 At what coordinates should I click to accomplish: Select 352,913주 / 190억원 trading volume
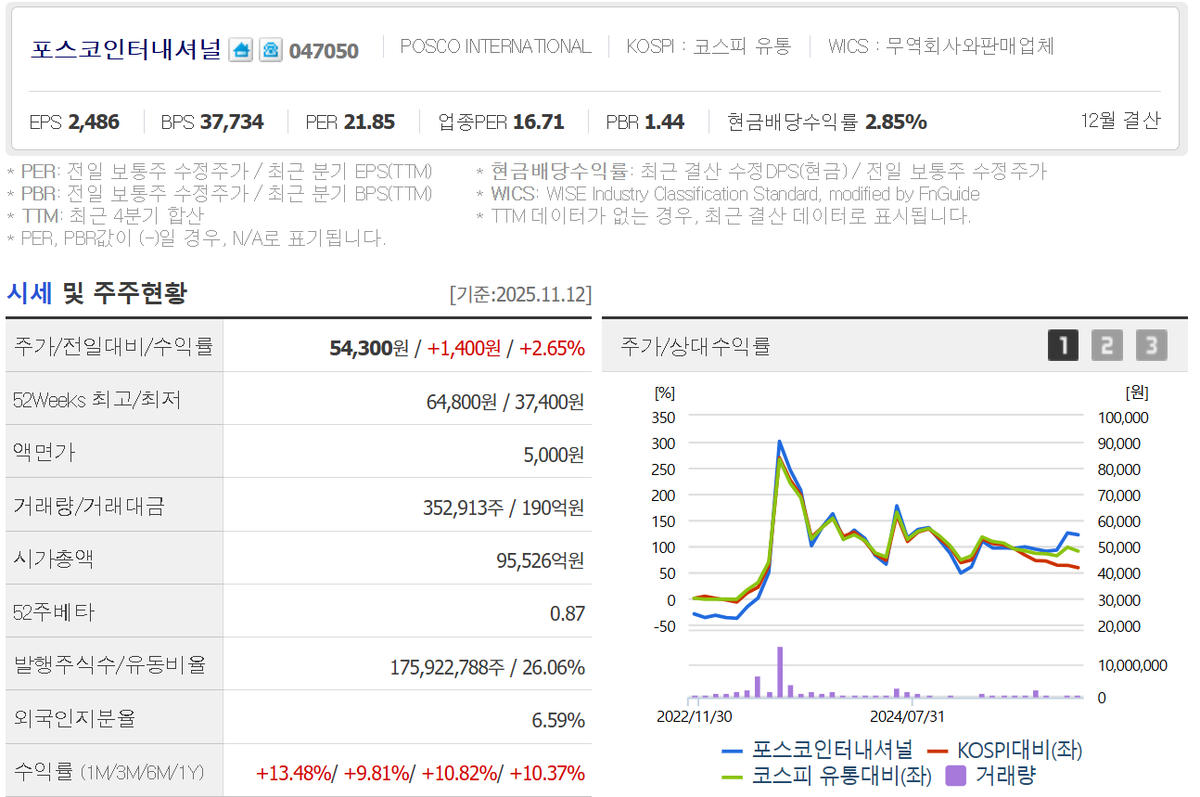(503, 507)
